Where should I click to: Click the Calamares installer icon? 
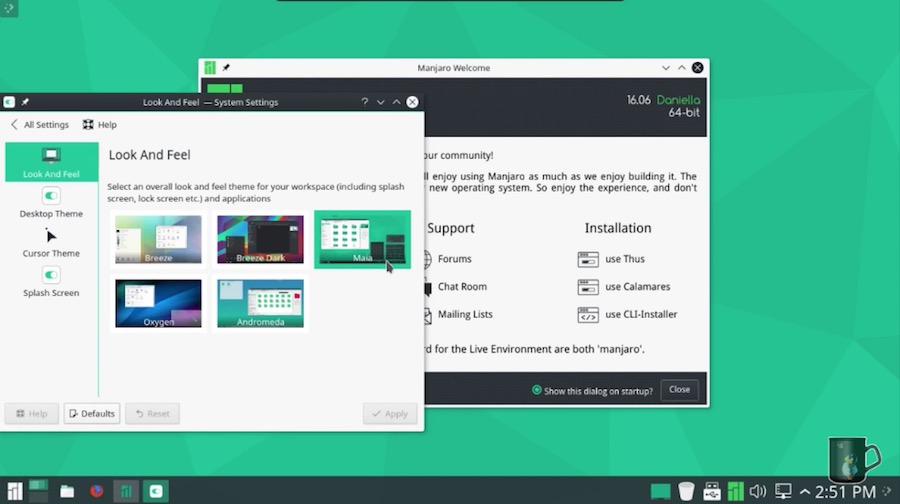click(x=588, y=287)
